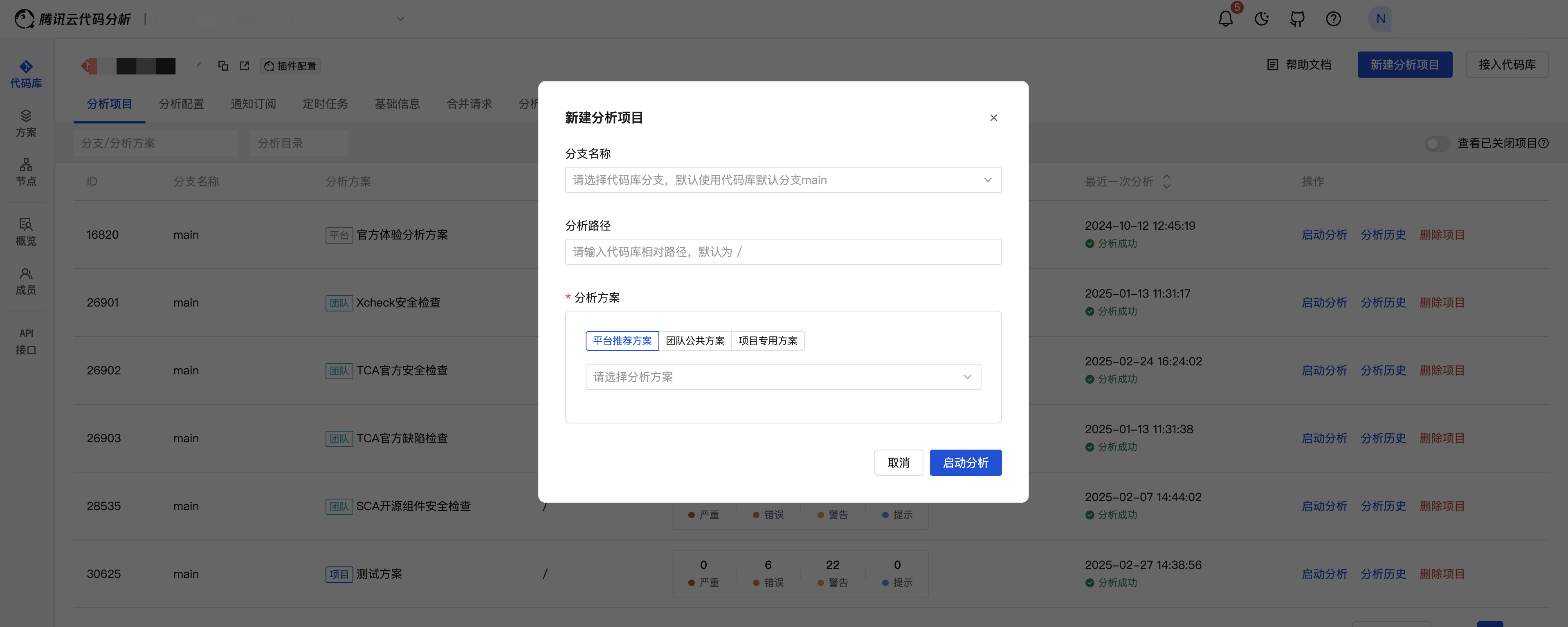Switch to 定时任务 tab
Screen dimensions: 1568x627
tap(325, 104)
